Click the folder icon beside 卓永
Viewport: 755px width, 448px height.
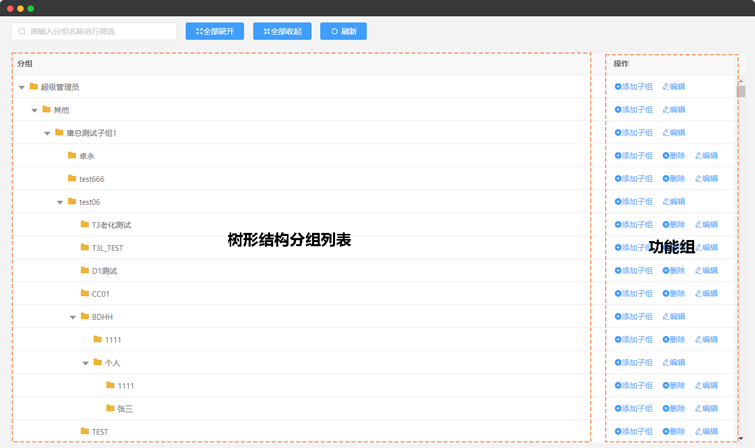[72, 156]
